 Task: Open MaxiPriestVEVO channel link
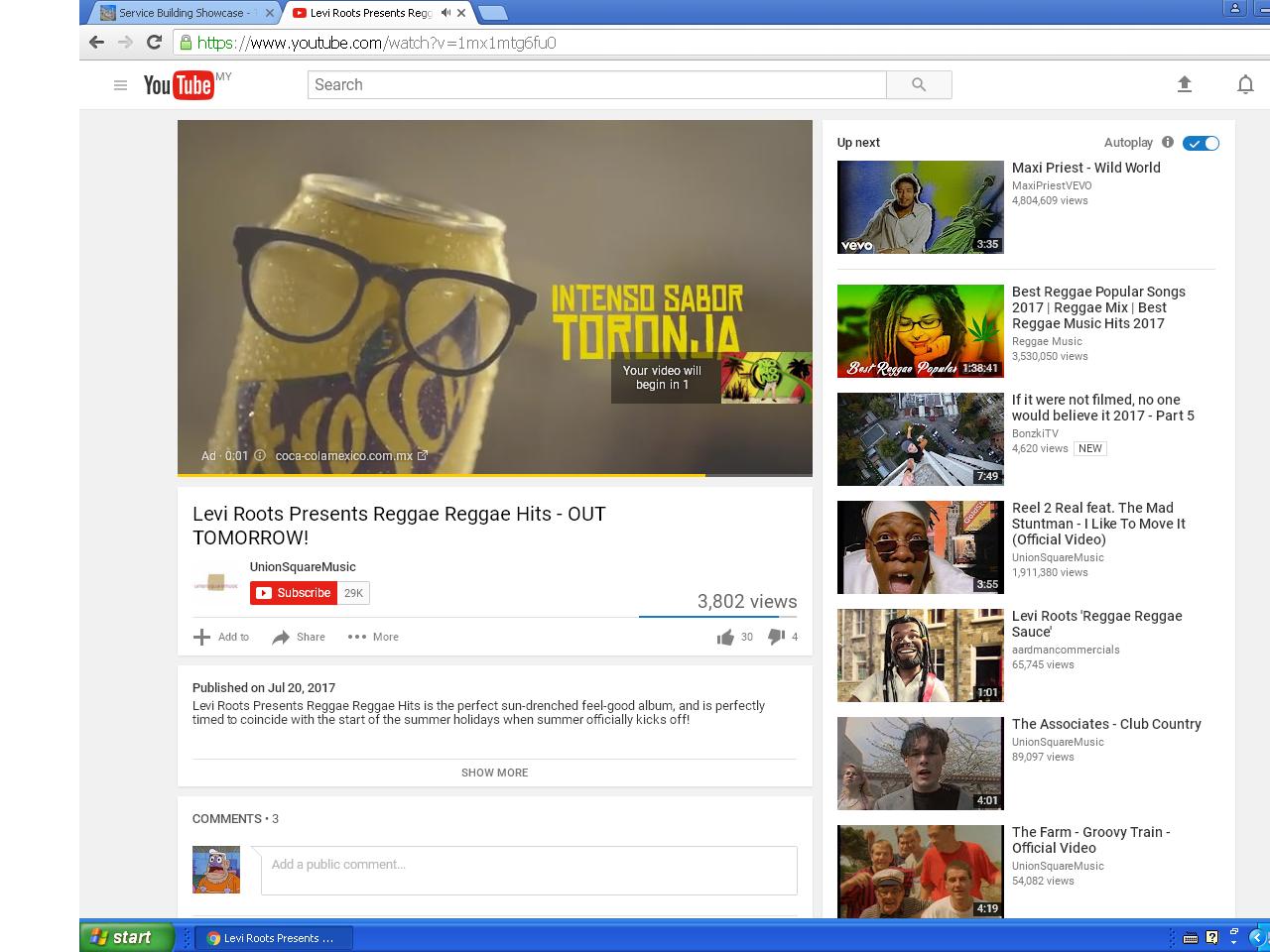1052,185
